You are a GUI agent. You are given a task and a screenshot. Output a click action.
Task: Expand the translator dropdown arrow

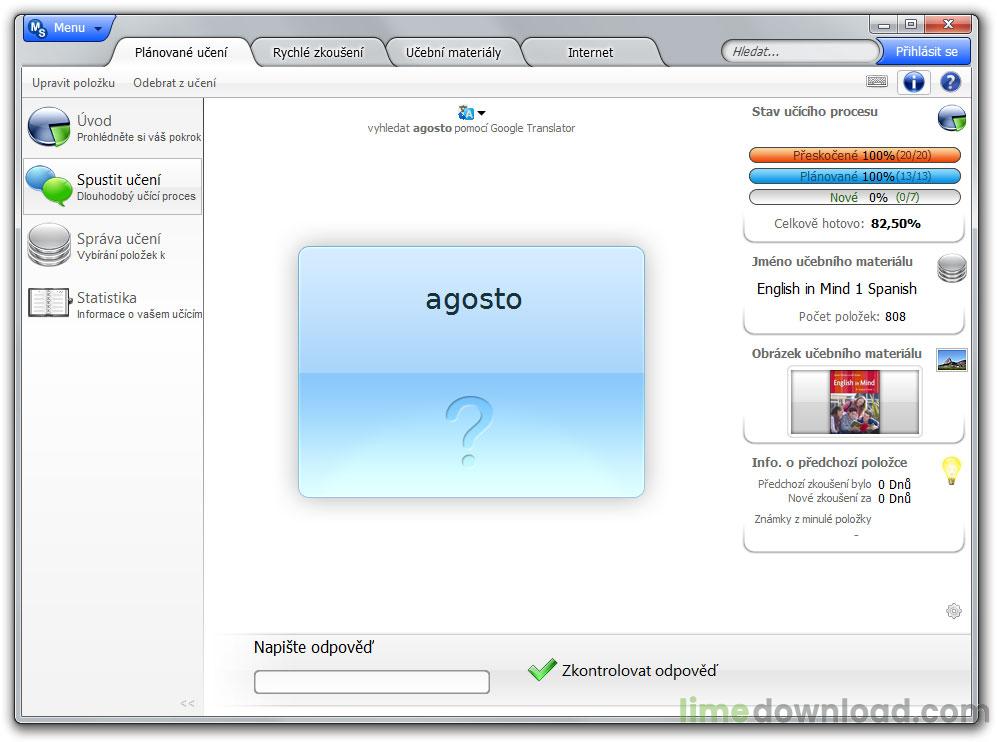[481, 113]
